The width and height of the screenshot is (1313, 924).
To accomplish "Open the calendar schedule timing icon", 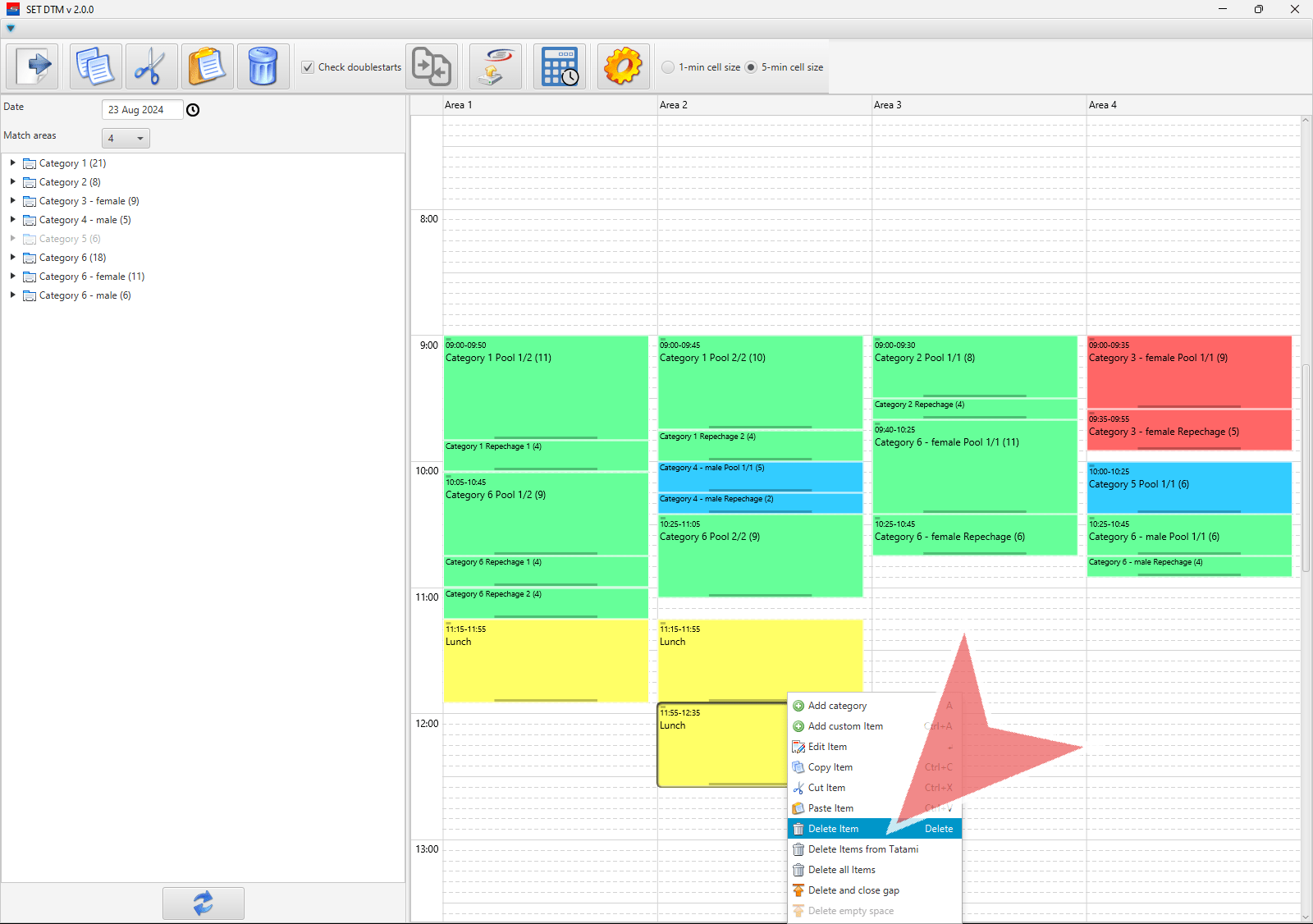I will coord(560,66).
